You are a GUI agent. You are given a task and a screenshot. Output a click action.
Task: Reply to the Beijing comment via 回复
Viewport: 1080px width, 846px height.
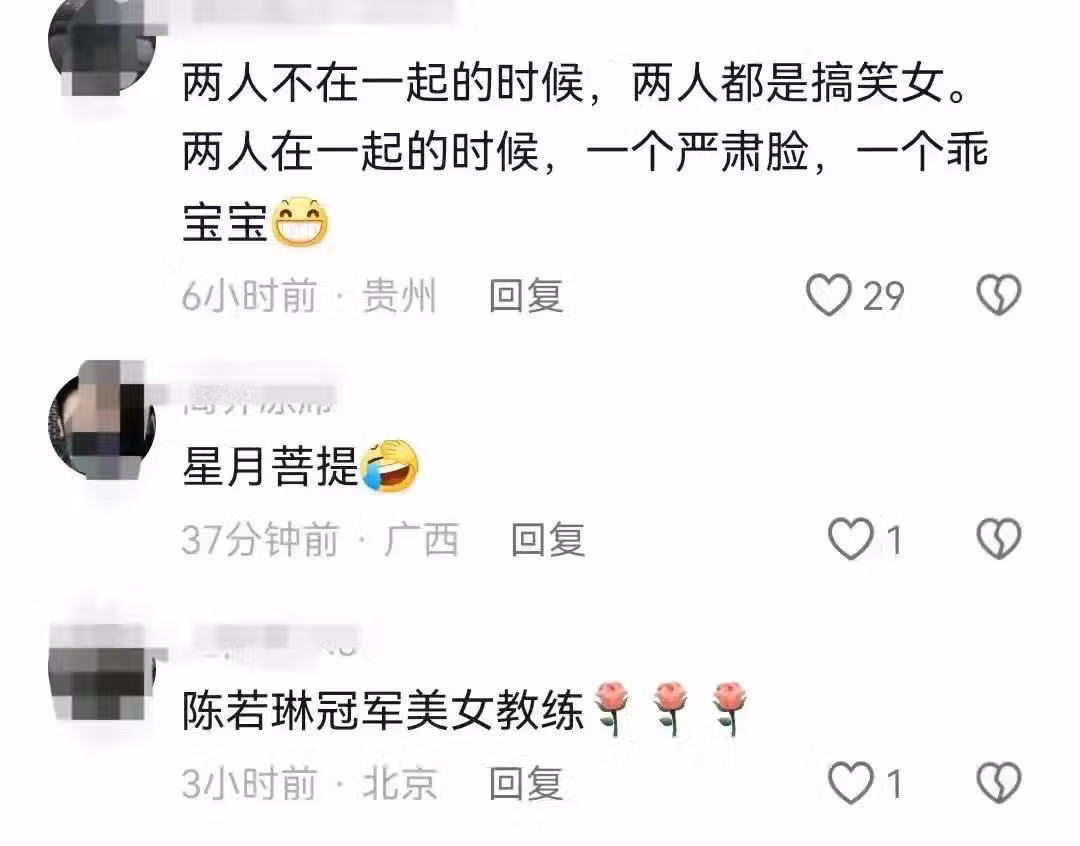click(x=526, y=783)
